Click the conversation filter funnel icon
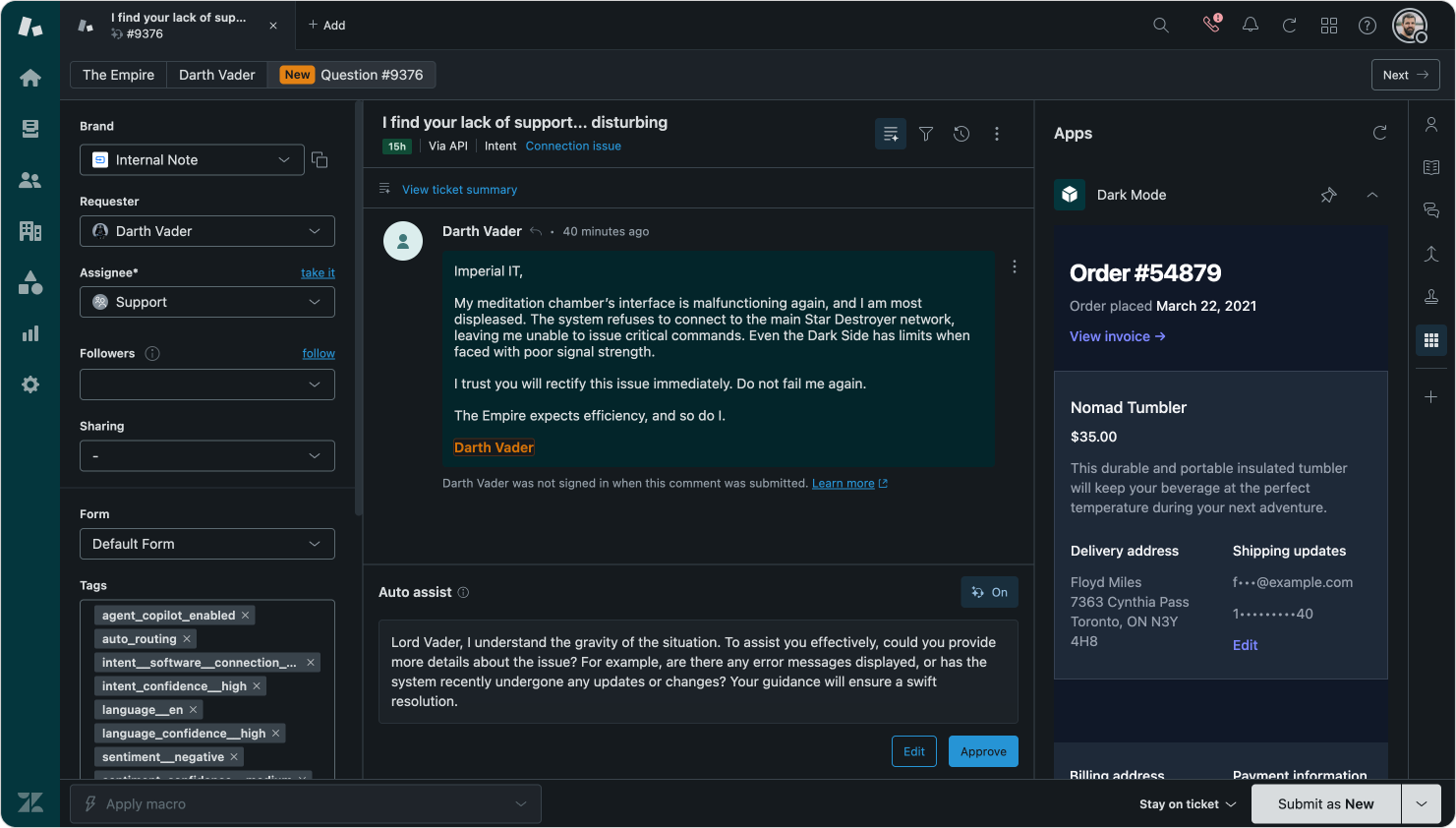The image size is (1456, 828). pos(926,134)
